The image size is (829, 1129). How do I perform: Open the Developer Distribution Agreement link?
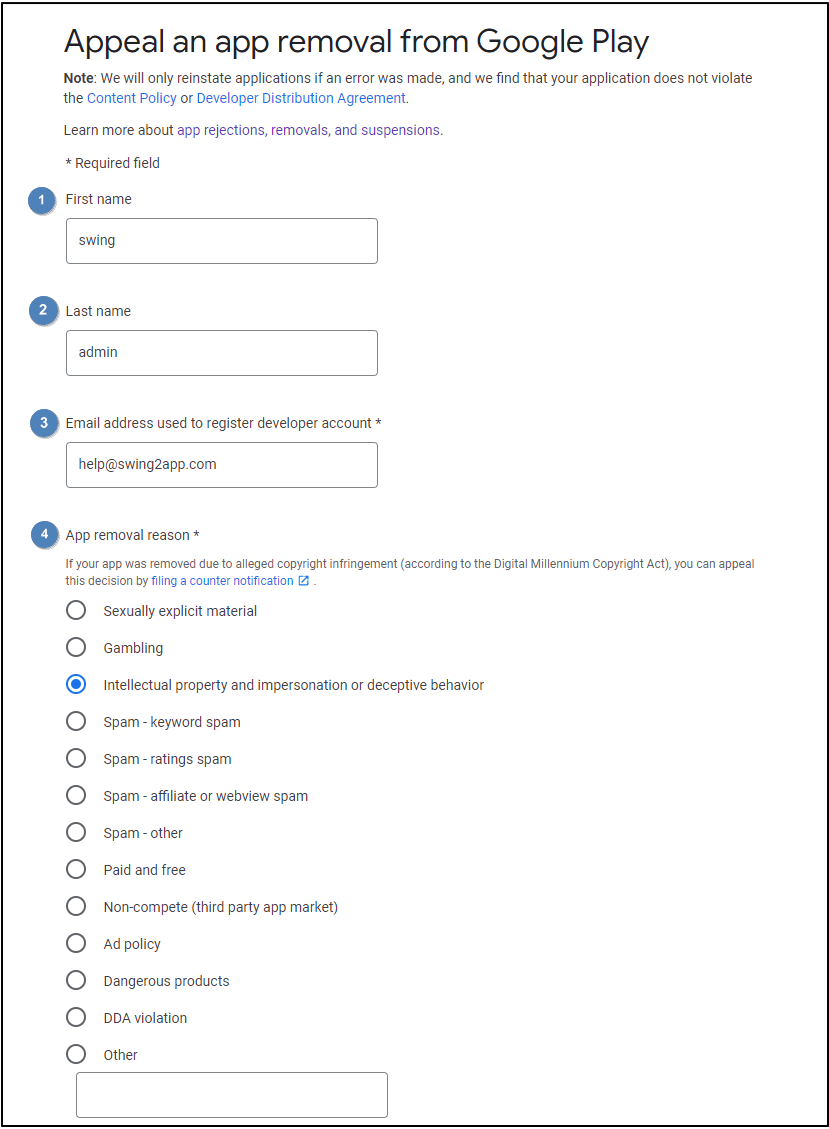click(301, 98)
